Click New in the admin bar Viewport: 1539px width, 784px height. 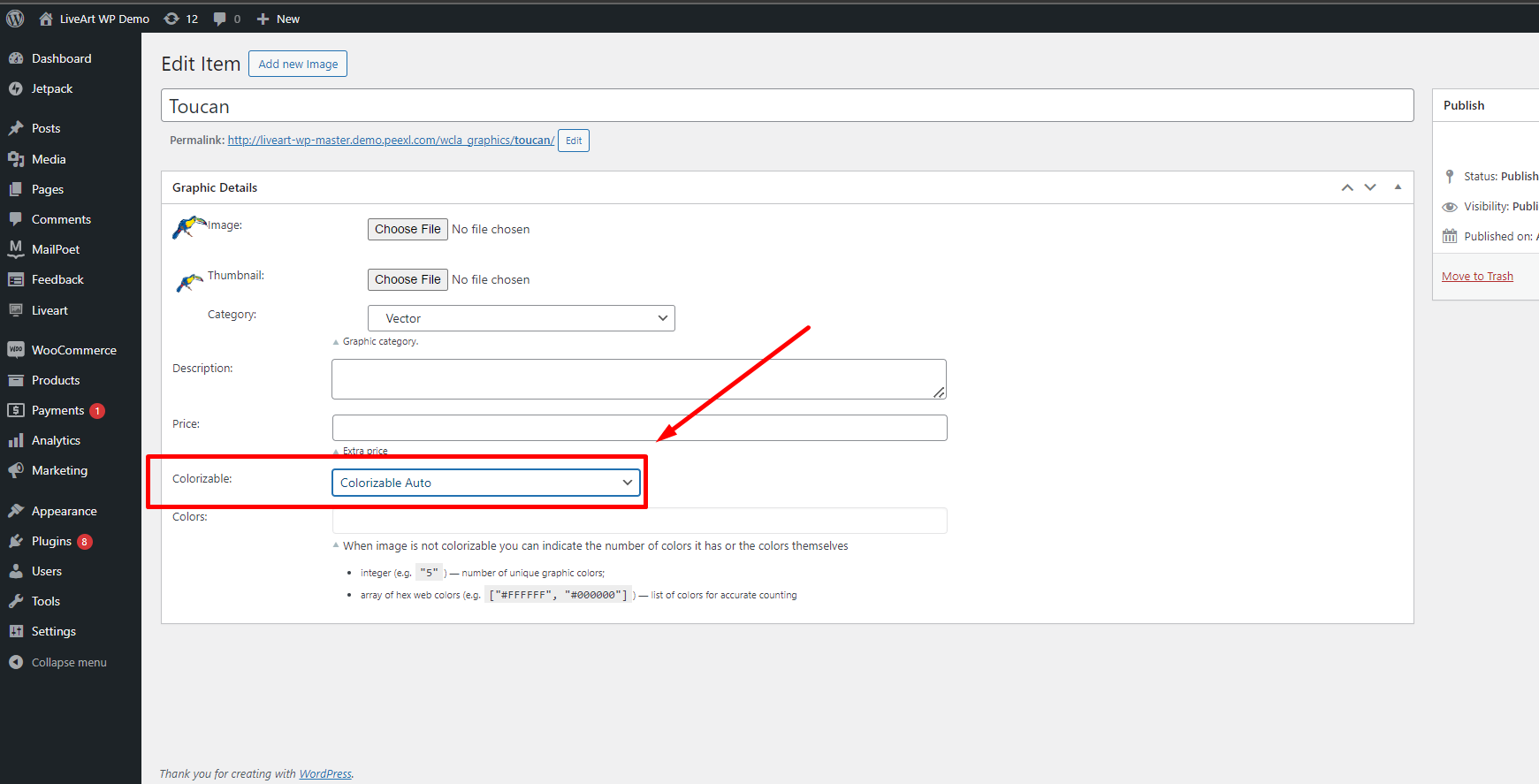(278, 19)
